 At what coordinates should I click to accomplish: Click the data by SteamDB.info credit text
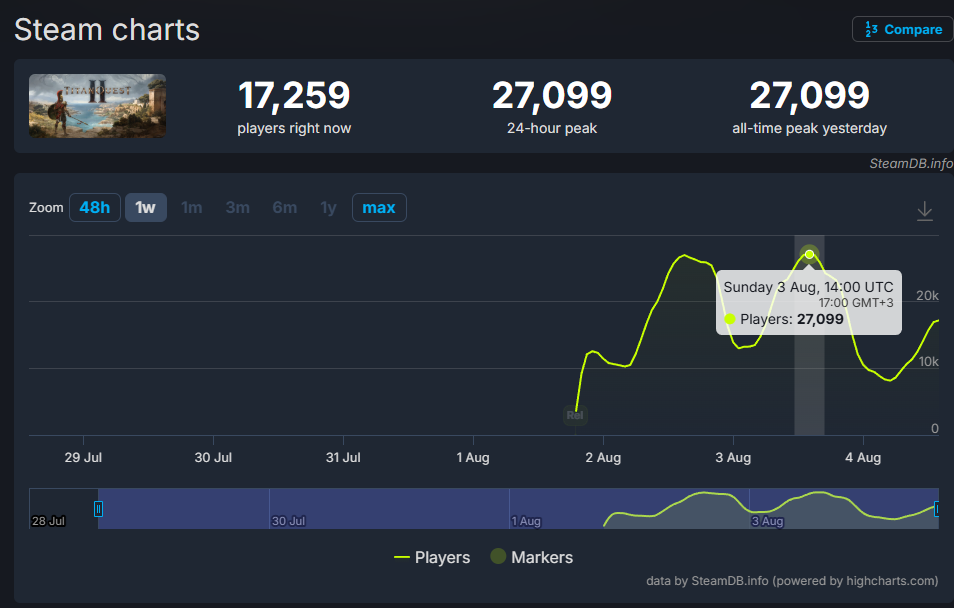[x=792, y=581]
